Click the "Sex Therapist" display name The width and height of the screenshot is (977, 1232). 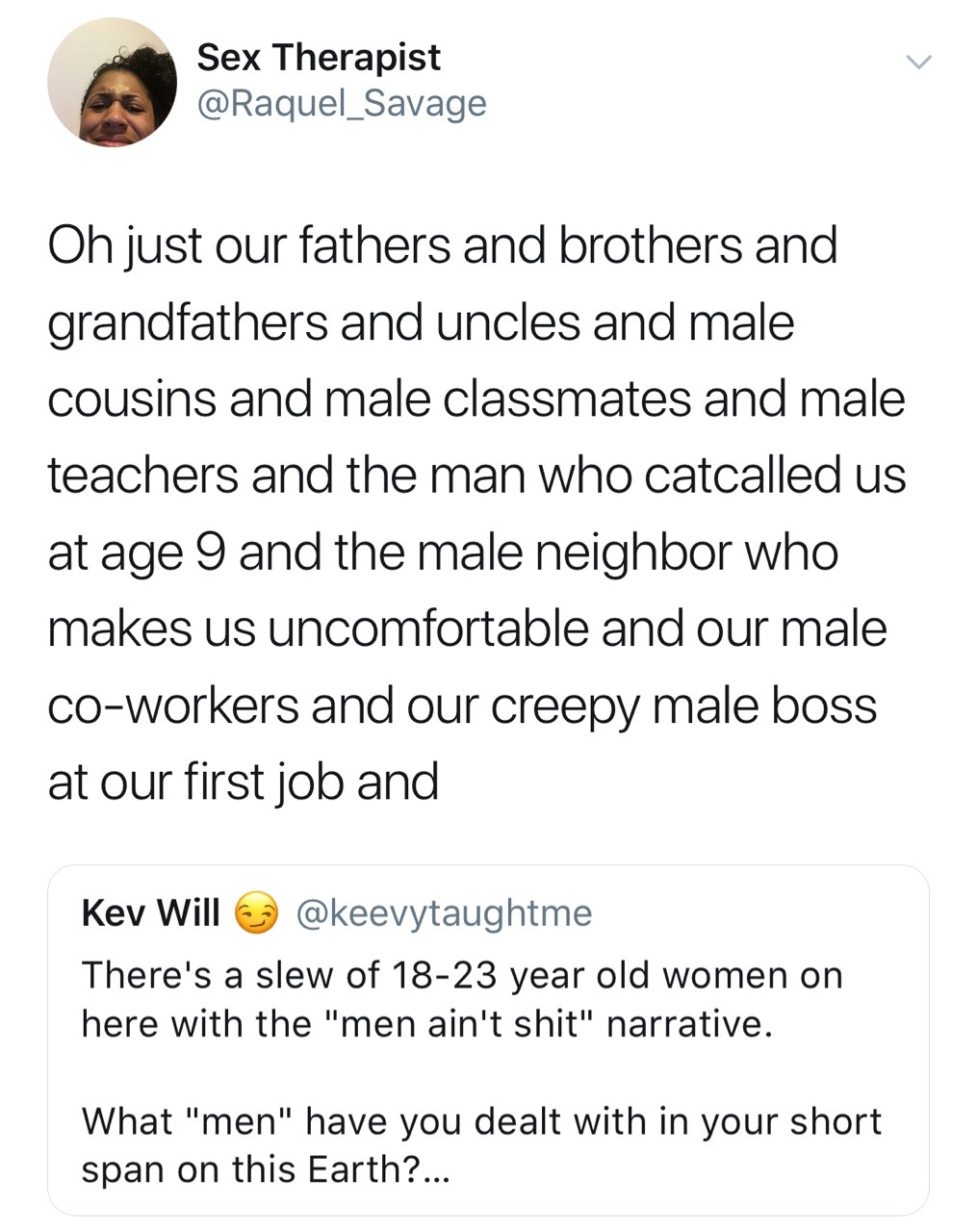click(x=318, y=58)
